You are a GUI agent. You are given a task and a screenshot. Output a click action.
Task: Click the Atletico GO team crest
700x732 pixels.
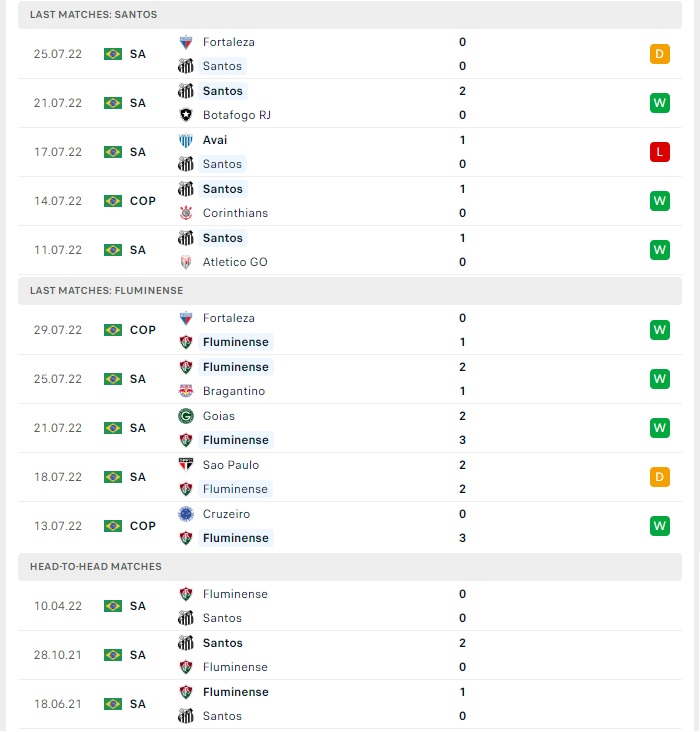click(x=186, y=262)
